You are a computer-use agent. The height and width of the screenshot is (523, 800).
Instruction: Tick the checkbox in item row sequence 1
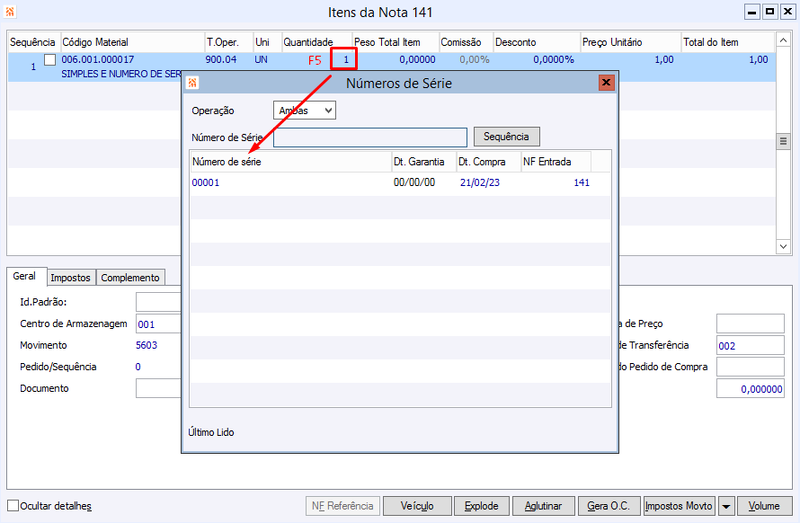49,60
